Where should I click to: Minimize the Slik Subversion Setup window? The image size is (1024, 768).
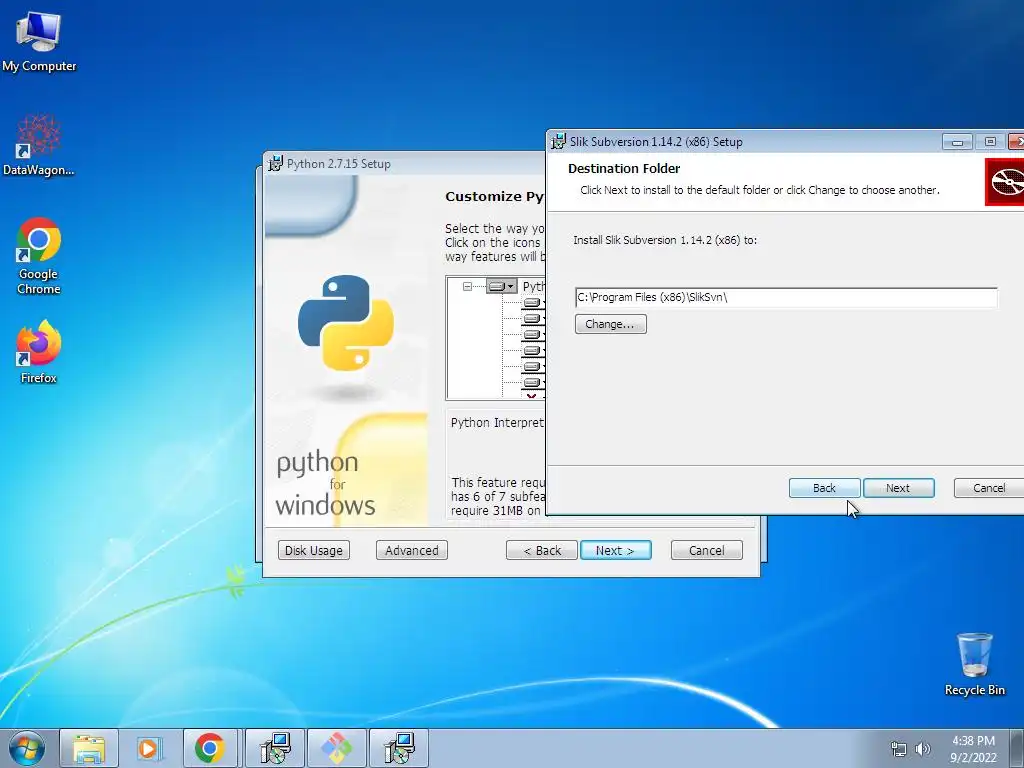(x=957, y=142)
